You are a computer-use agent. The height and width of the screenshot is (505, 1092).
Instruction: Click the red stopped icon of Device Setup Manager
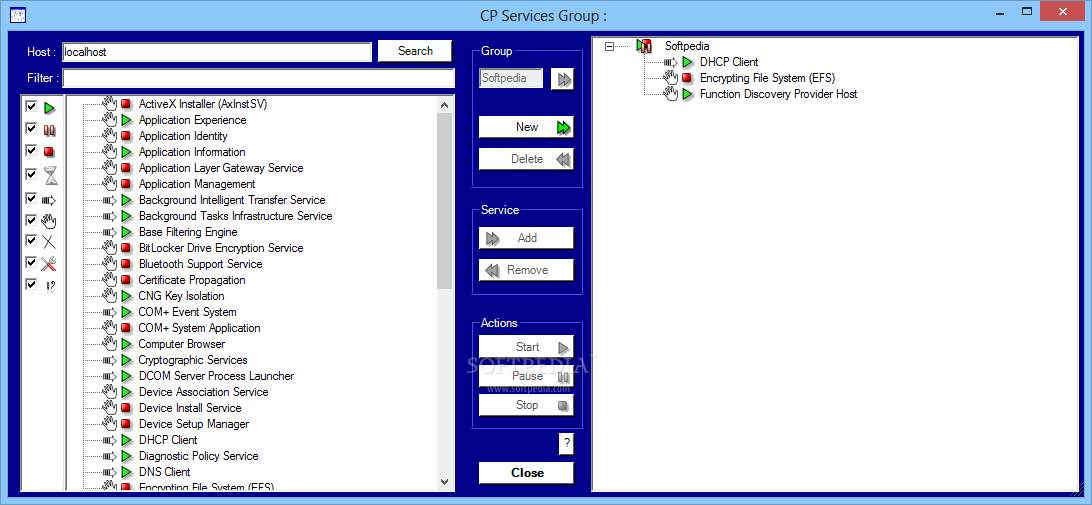126,424
